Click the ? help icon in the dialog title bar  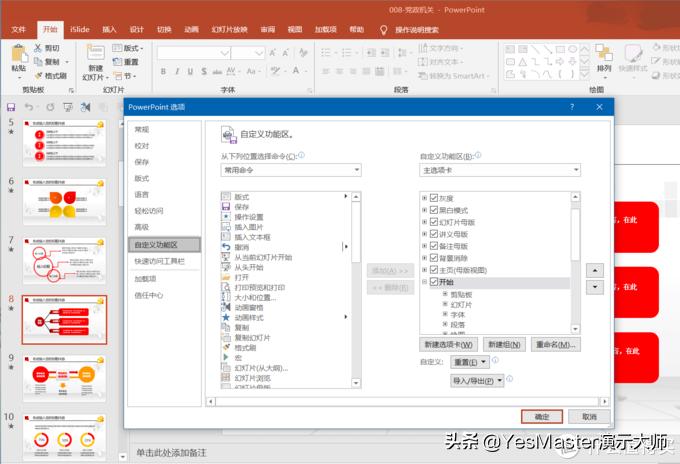click(x=572, y=107)
